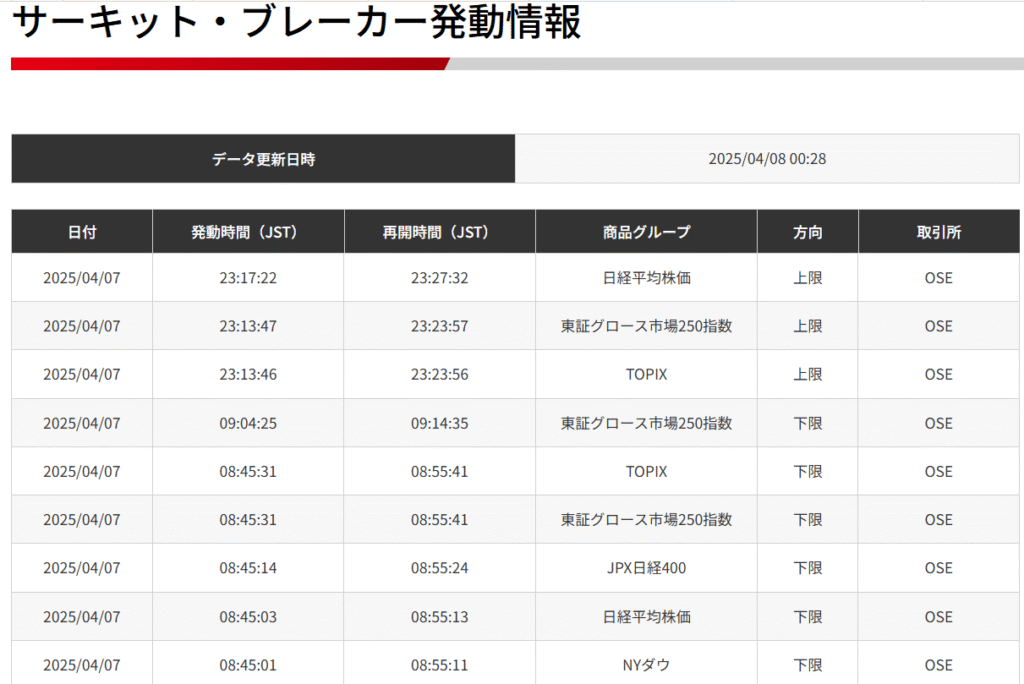Click the データ更新日時 label cell
The height and width of the screenshot is (684, 1024).
263,159
